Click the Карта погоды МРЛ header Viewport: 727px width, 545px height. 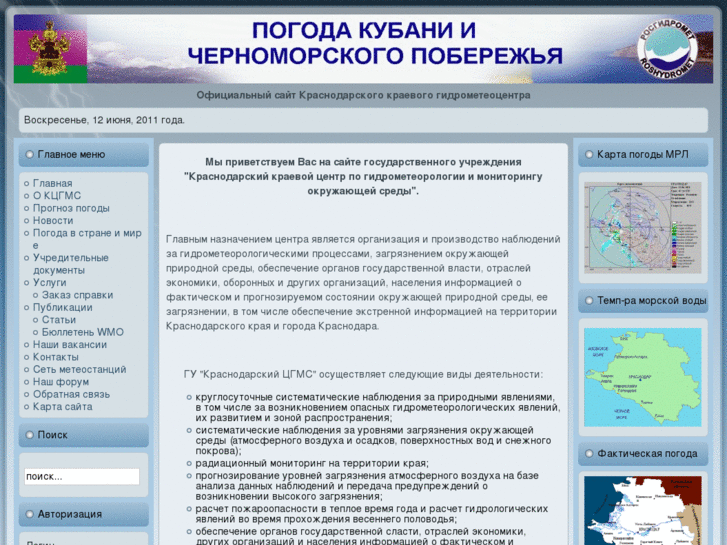click(643, 154)
